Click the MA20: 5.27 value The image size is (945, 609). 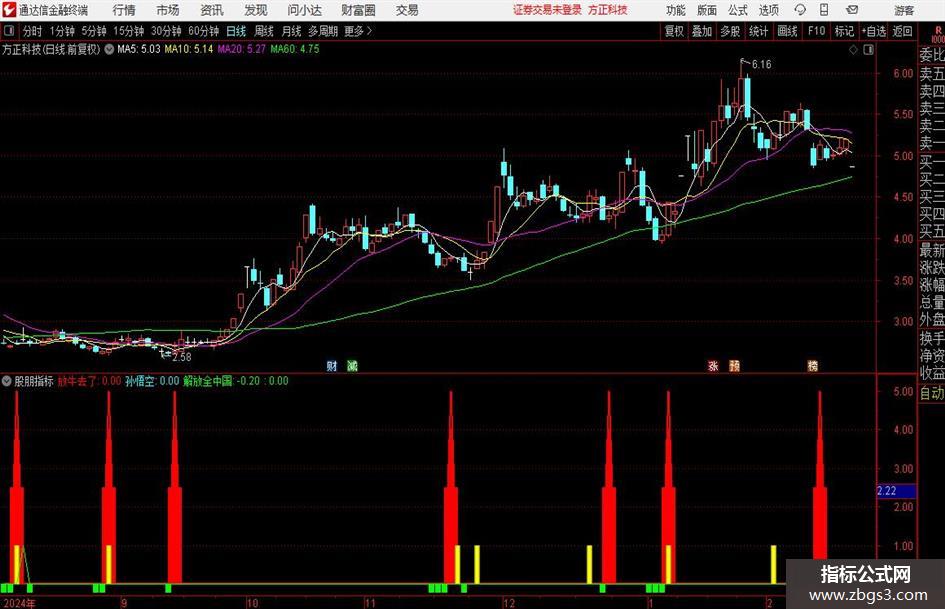[x=241, y=49]
